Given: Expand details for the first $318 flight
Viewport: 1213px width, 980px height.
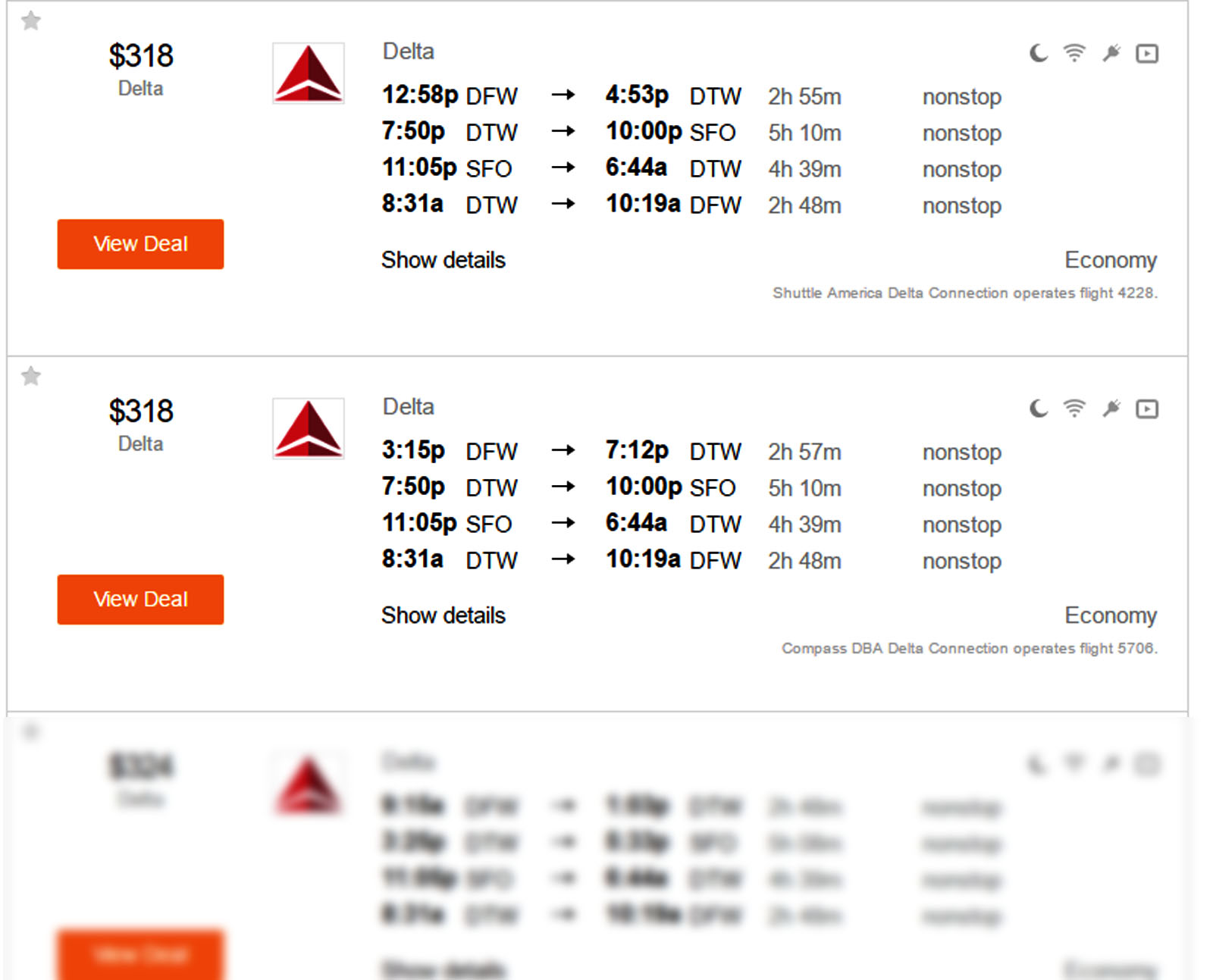Looking at the screenshot, I should click(443, 260).
